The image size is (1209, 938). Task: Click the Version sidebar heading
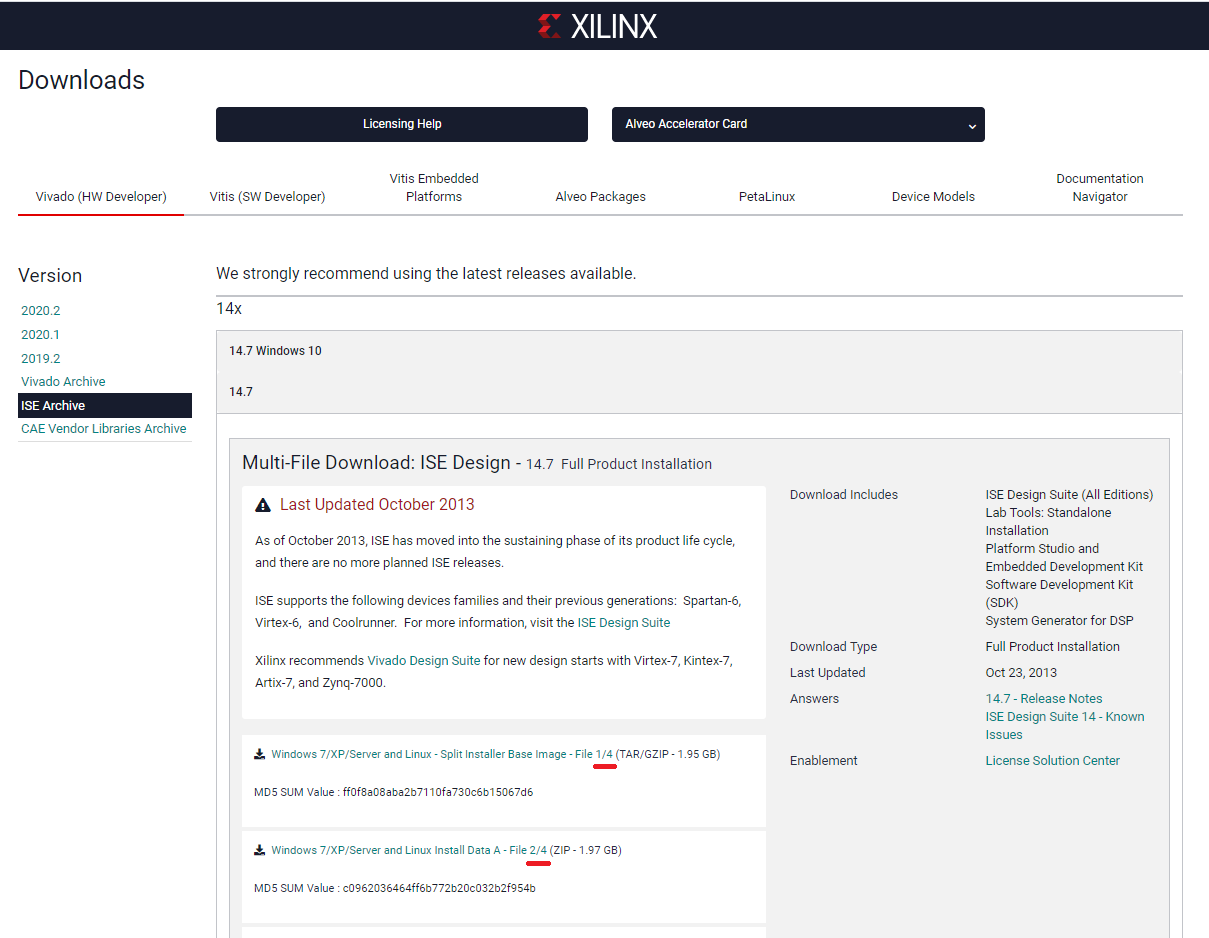(x=50, y=276)
